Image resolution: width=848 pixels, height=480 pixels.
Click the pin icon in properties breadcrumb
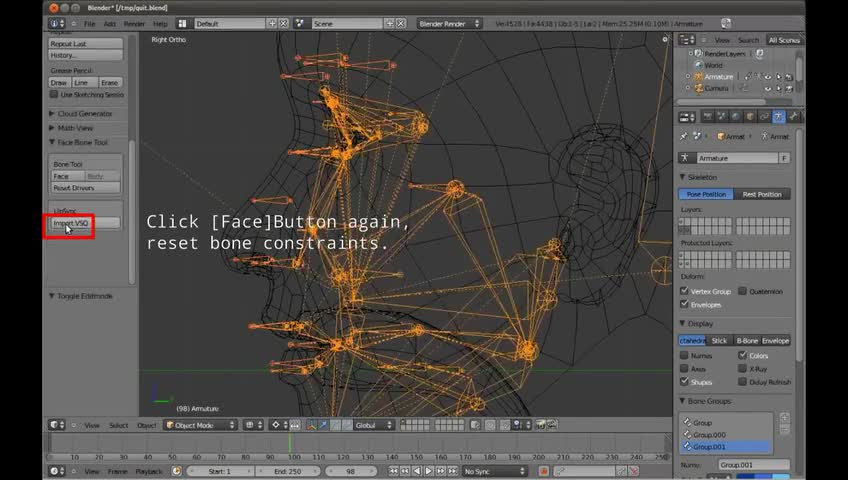(x=684, y=137)
